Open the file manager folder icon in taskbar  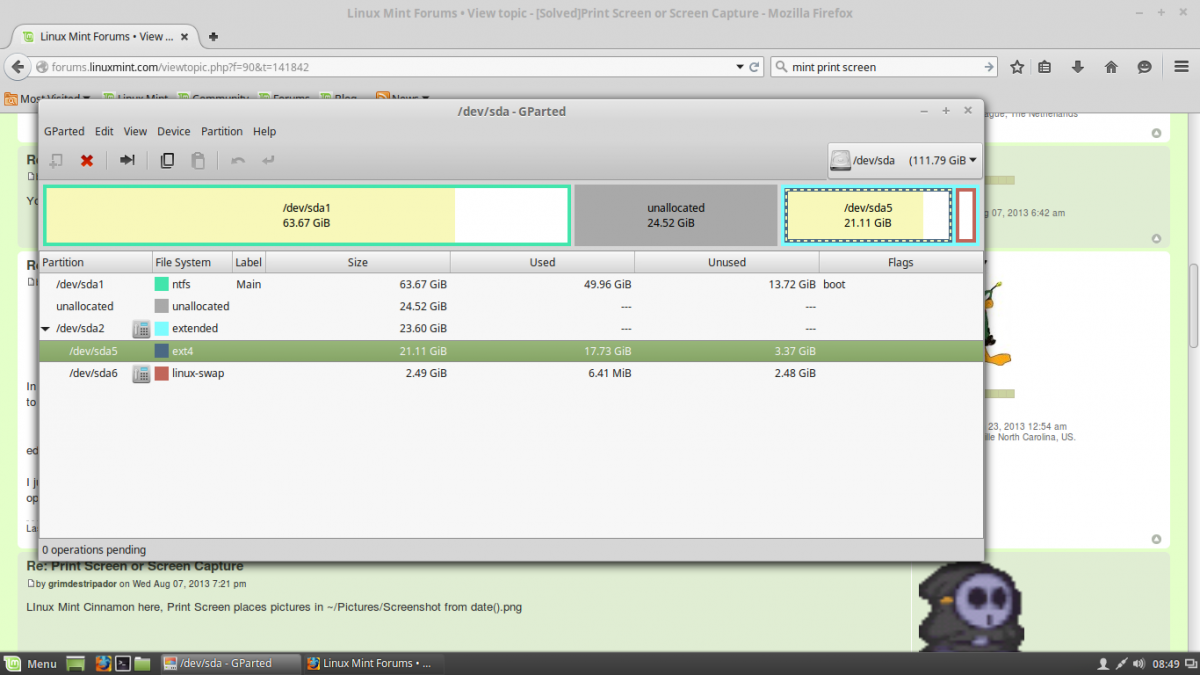(143, 663)
